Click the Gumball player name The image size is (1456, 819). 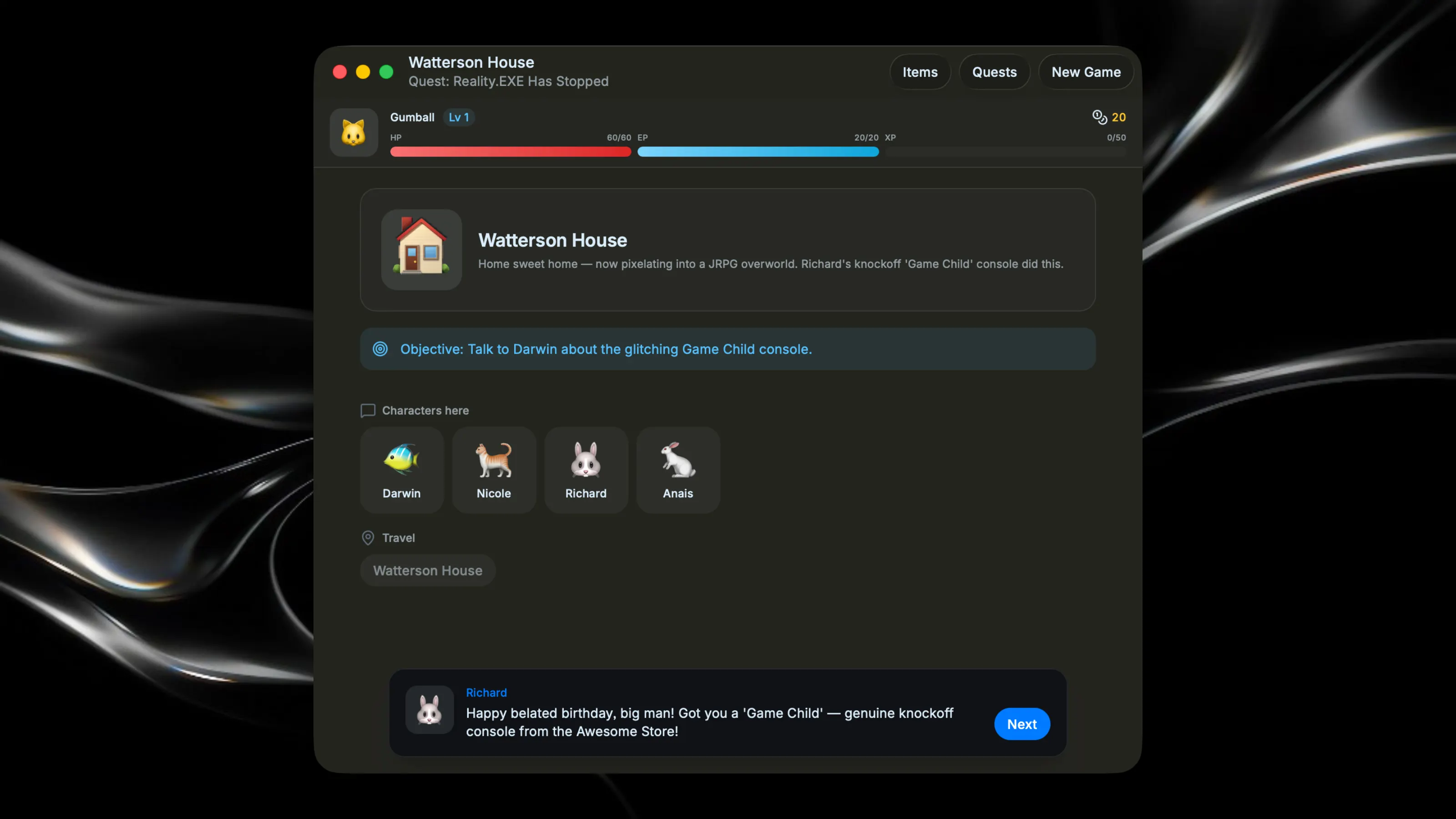[x=412, y=117]
